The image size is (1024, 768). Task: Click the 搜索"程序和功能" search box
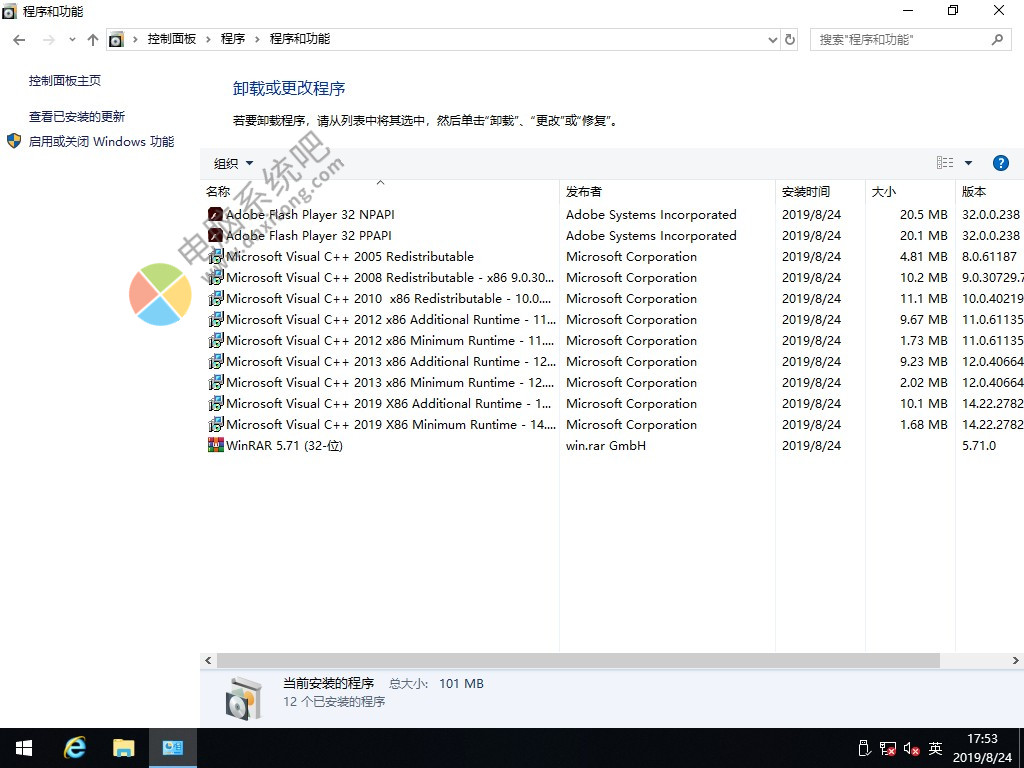click(x=900, y=40)
